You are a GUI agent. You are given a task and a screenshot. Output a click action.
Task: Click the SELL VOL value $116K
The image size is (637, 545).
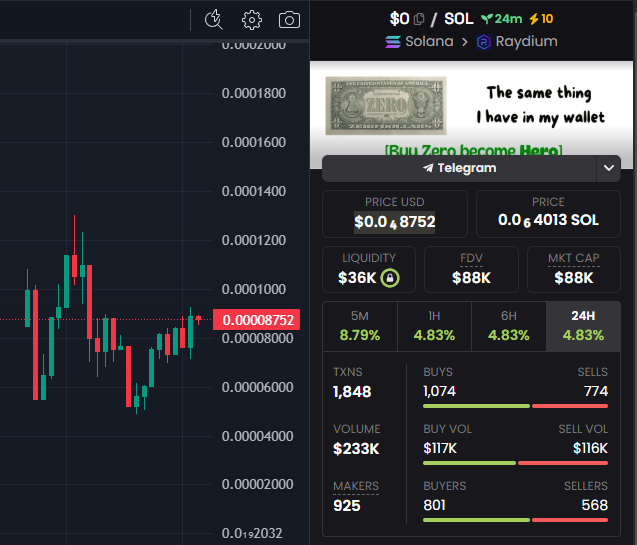click(x=590, y=449)
